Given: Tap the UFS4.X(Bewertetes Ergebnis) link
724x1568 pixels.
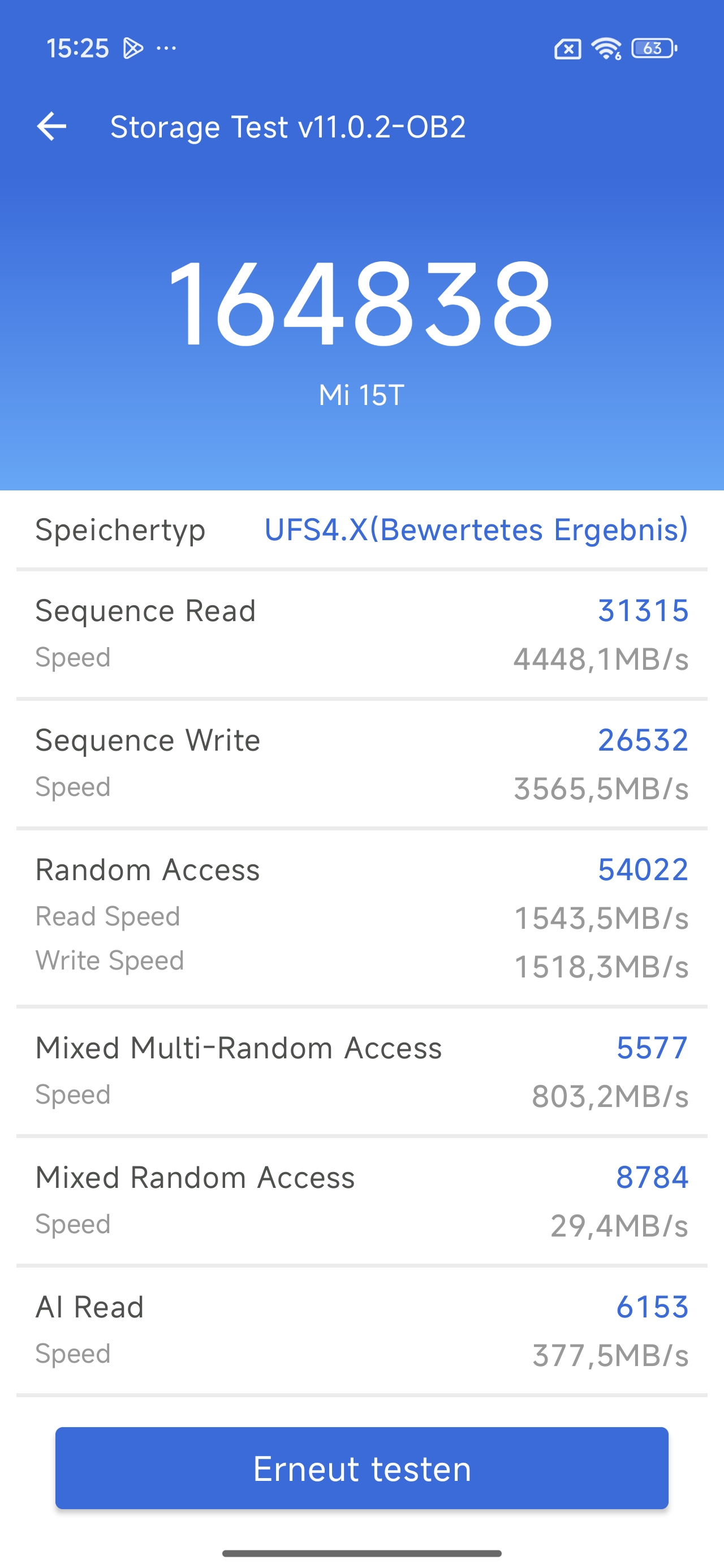Looking at the screenshot, I should coord(476,529).
